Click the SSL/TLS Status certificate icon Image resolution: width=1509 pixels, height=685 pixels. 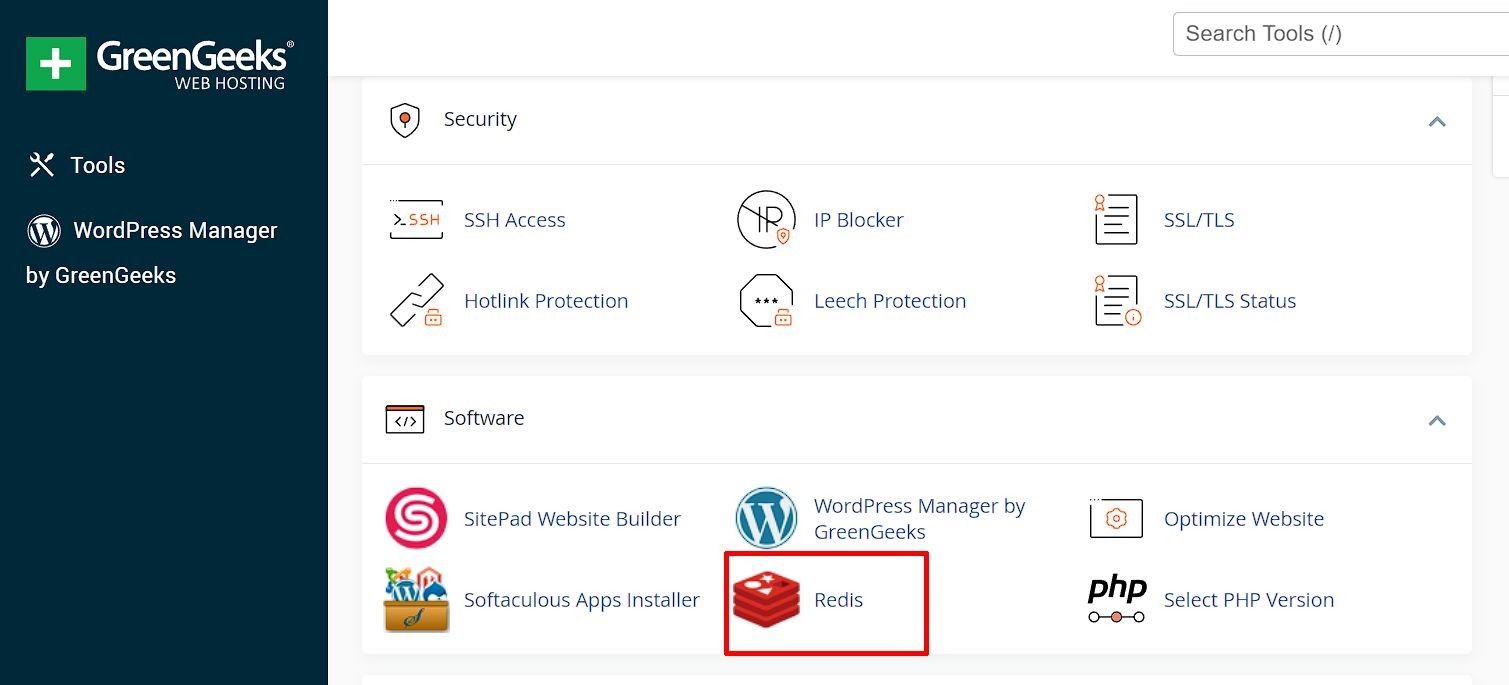(x=1117, y=300)
